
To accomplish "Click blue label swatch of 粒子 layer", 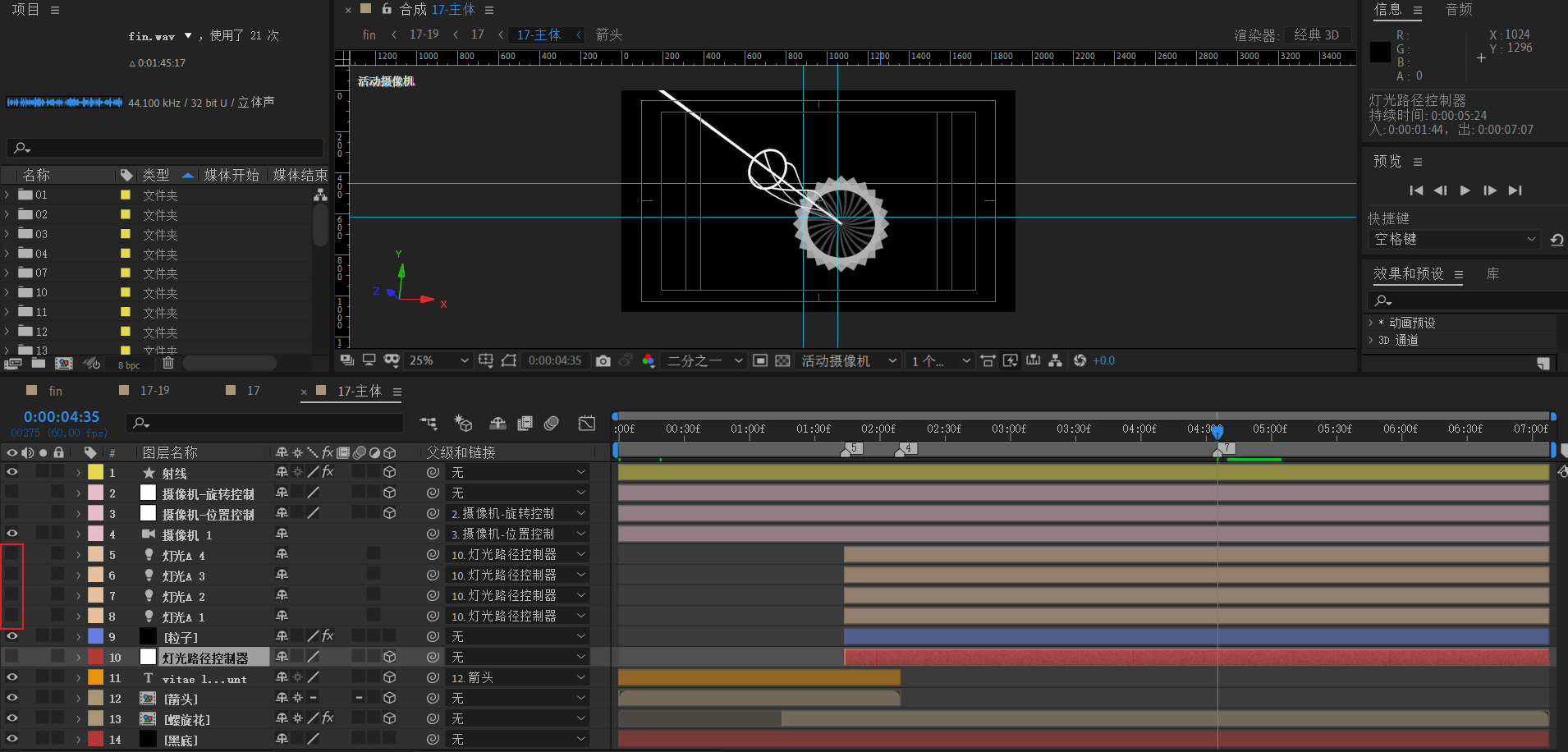I will point(96,636).
